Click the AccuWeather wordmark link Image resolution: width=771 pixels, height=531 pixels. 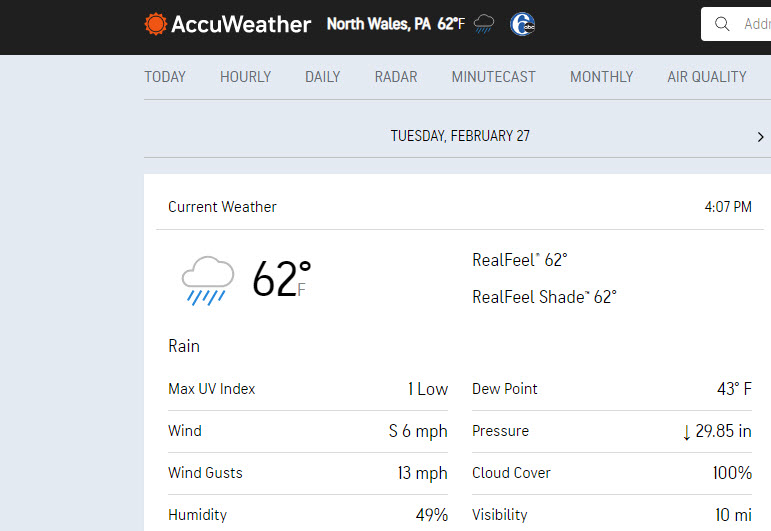pos(241,24)
